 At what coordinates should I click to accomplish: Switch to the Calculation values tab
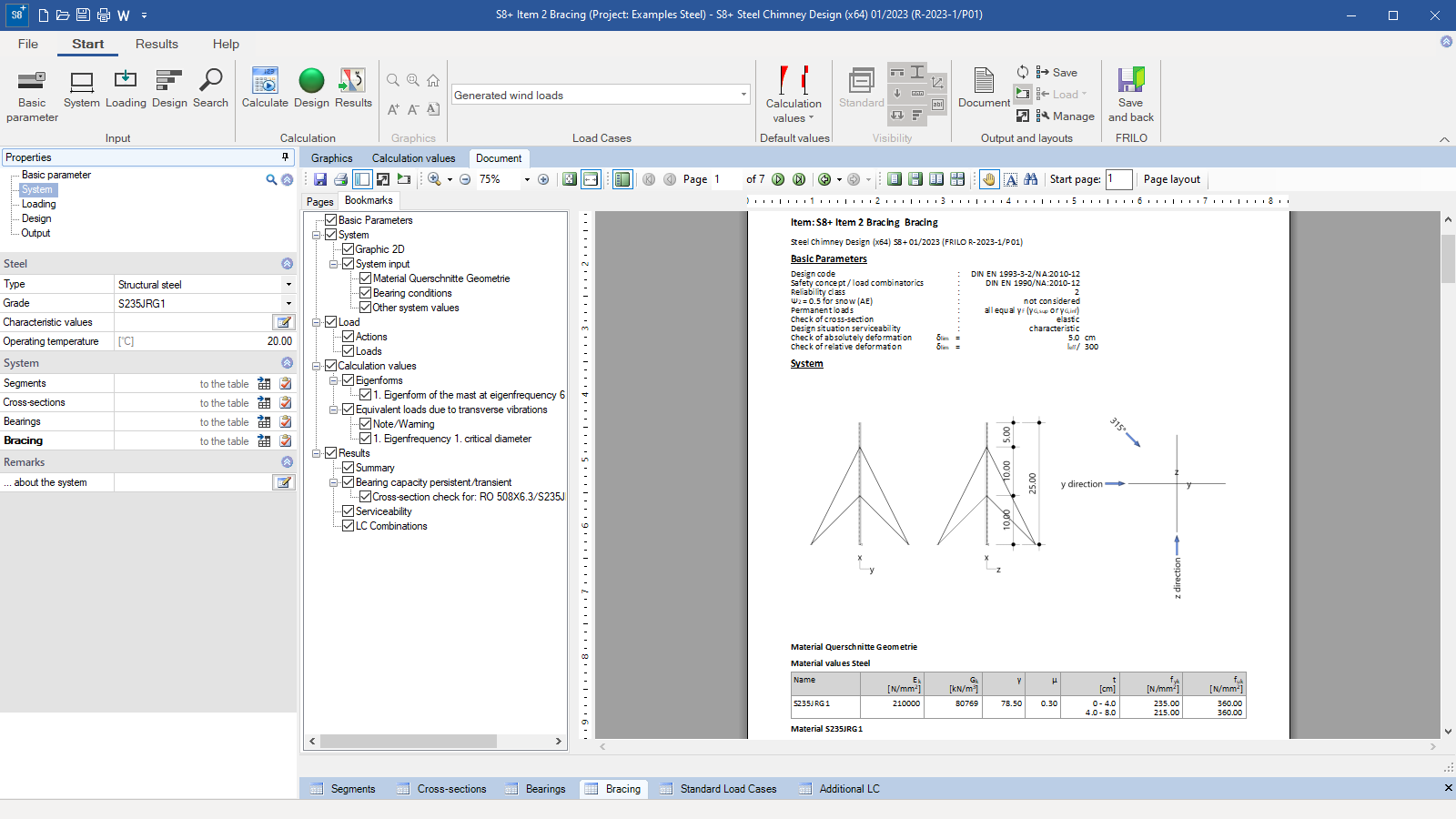(413, 158)
